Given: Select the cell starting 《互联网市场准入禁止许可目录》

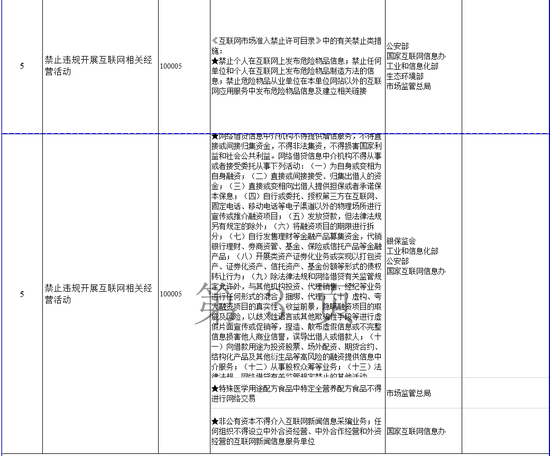Looking at the screenshot, I should coord(297,66).
